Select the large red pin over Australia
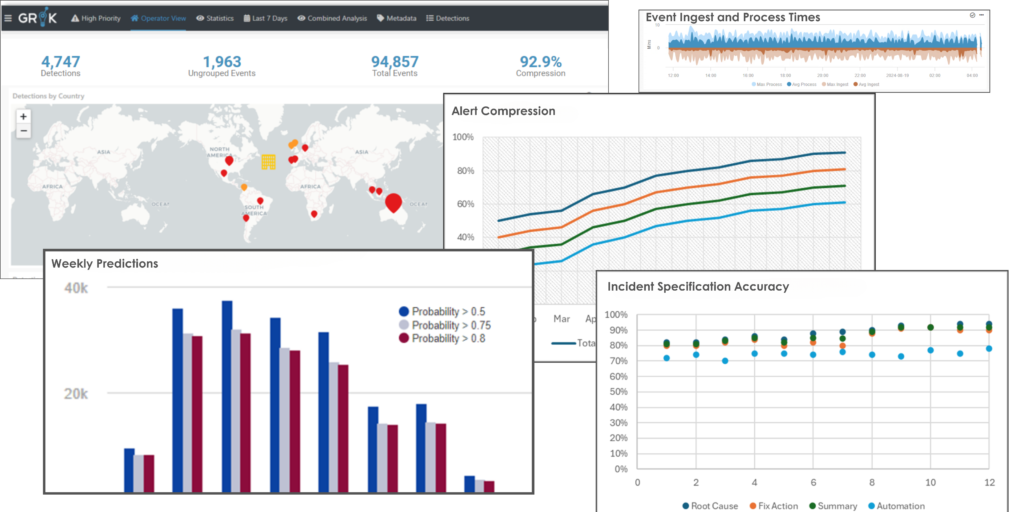 [x=393, y=203]
